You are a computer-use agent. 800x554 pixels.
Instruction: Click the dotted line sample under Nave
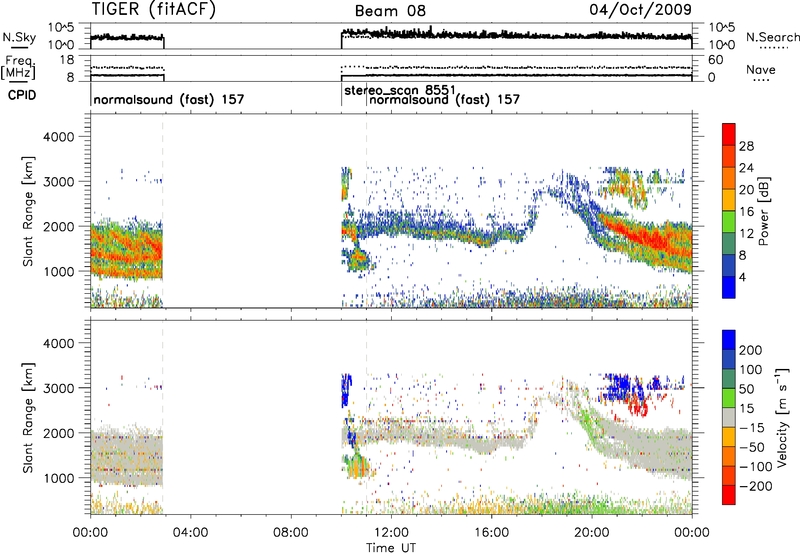coord(761,80)
